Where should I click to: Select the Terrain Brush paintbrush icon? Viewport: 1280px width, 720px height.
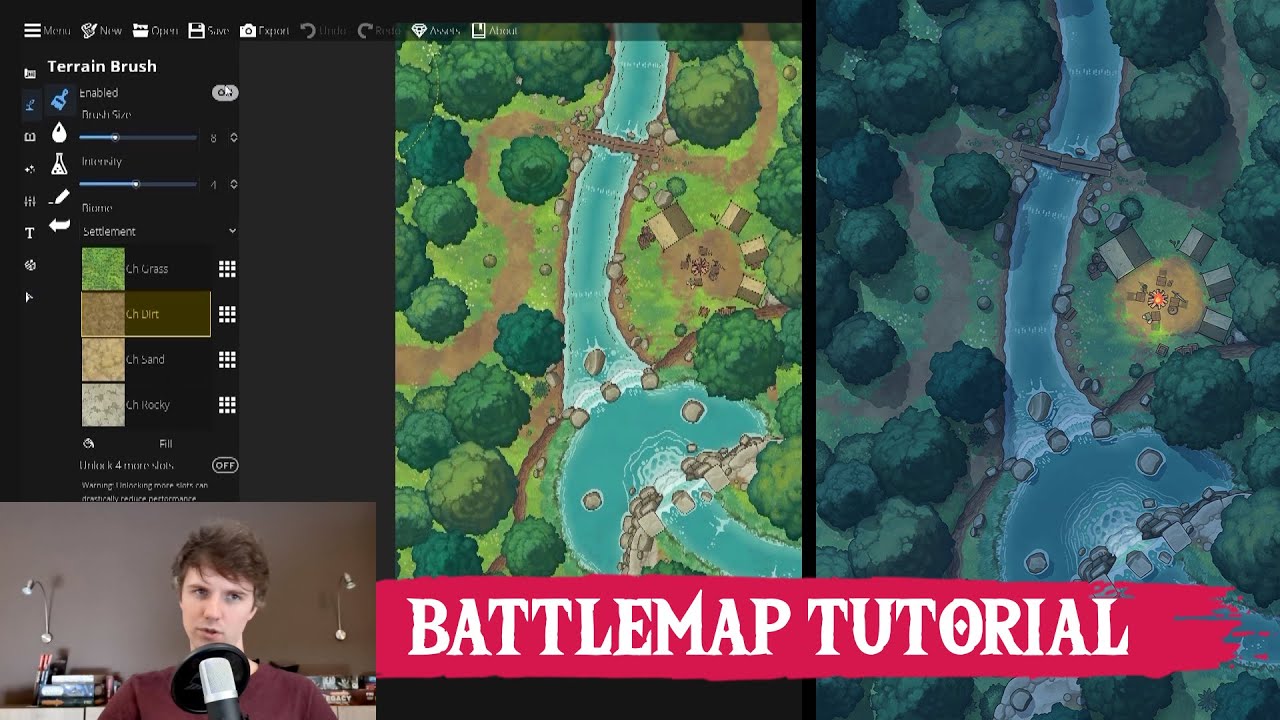point(59,98)
